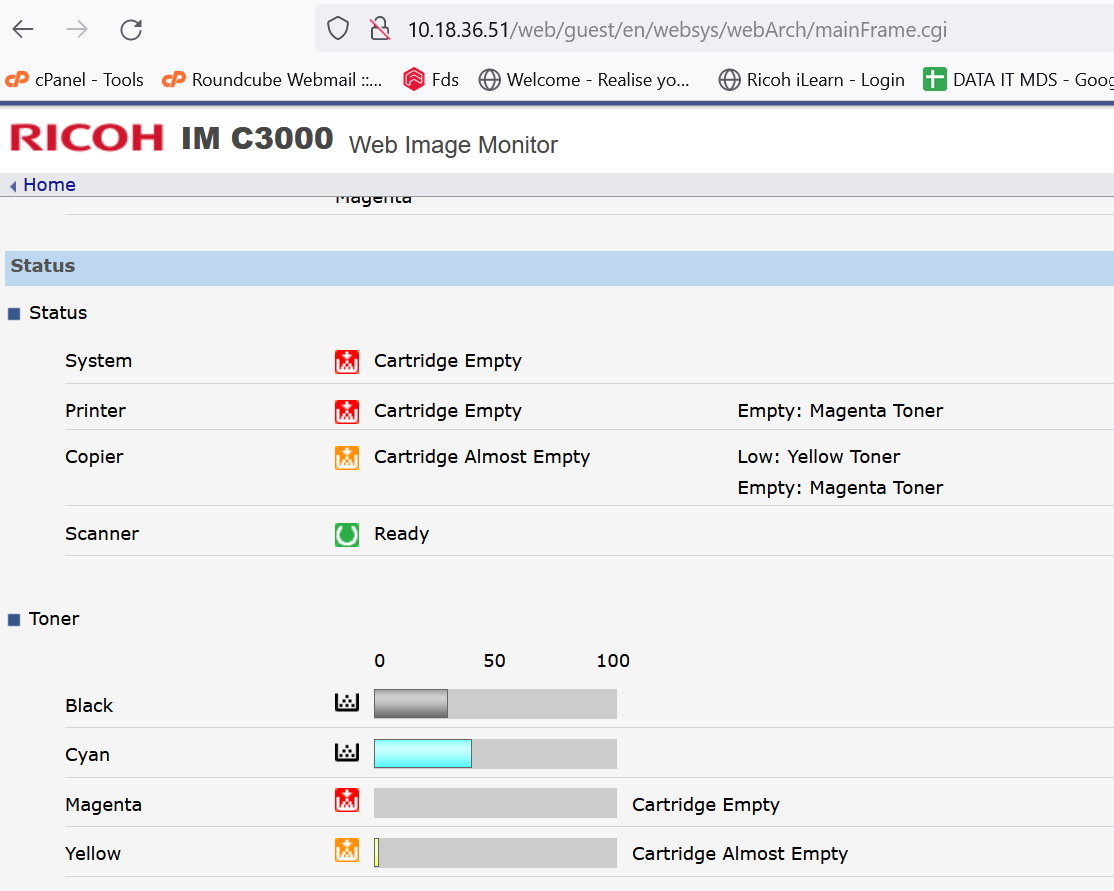Click the 'Ready' scanner status text
Image resolution: width=1114 pixels, height=891 pixels.
[401, 534]
